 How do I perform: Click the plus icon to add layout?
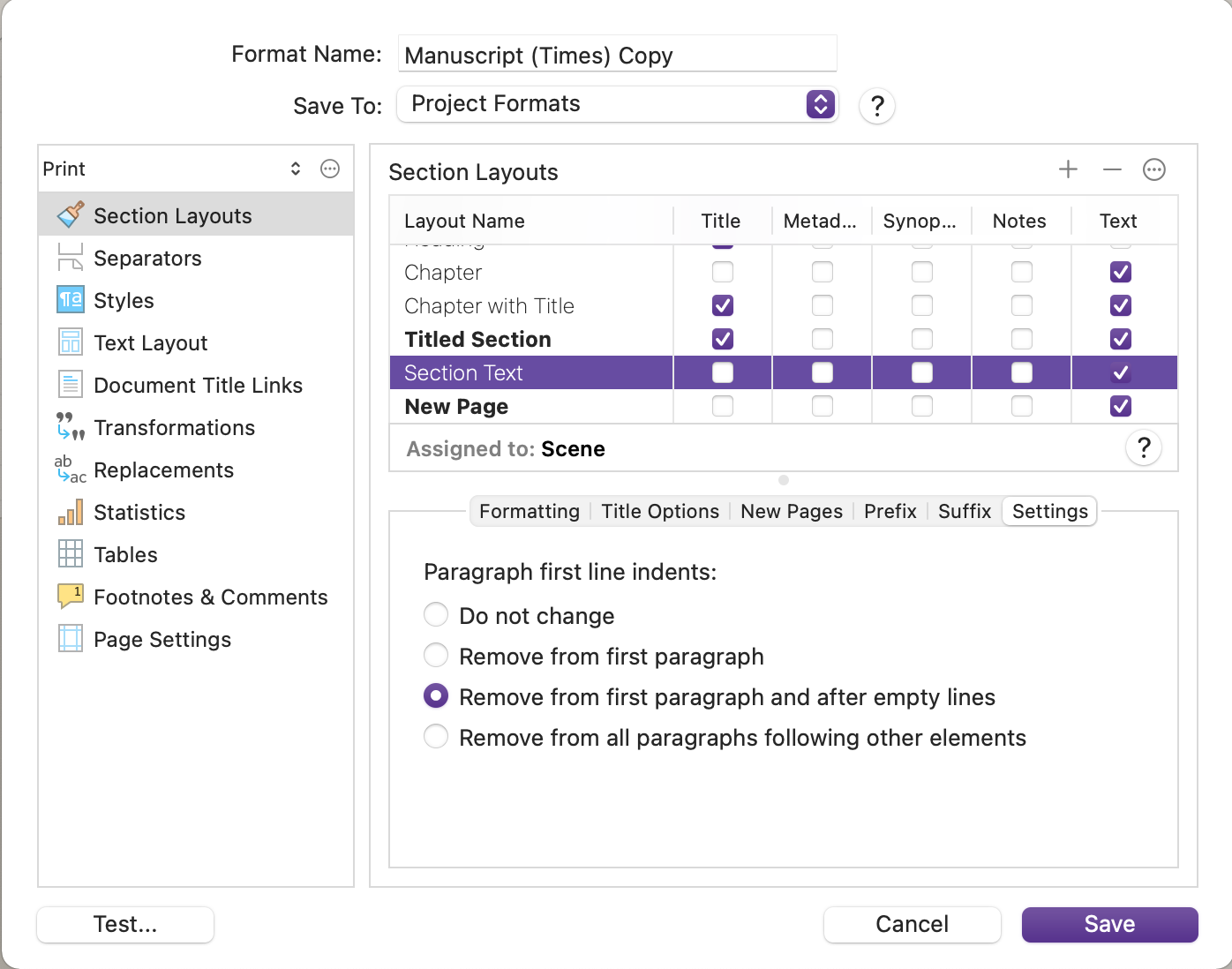pos(1068,169)
